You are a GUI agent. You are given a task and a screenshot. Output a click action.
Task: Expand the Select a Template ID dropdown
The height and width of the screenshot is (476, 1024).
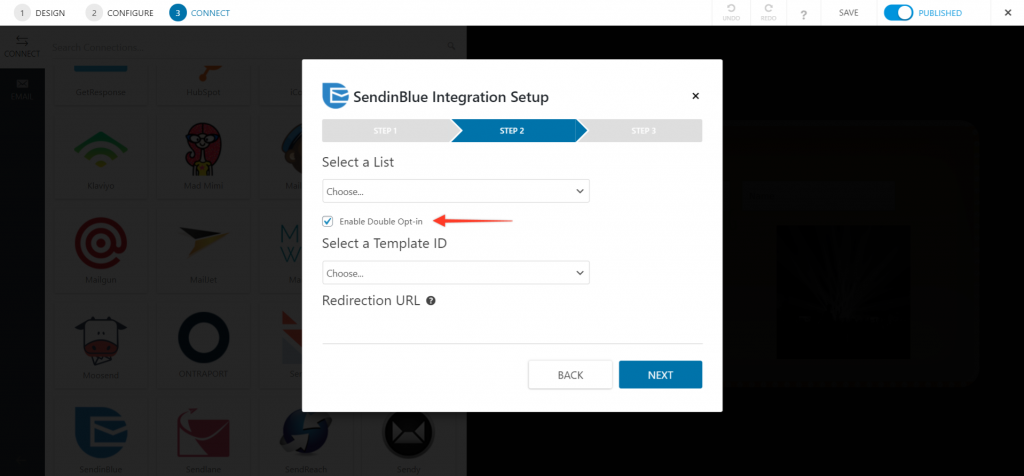click(x=456, y=273)
